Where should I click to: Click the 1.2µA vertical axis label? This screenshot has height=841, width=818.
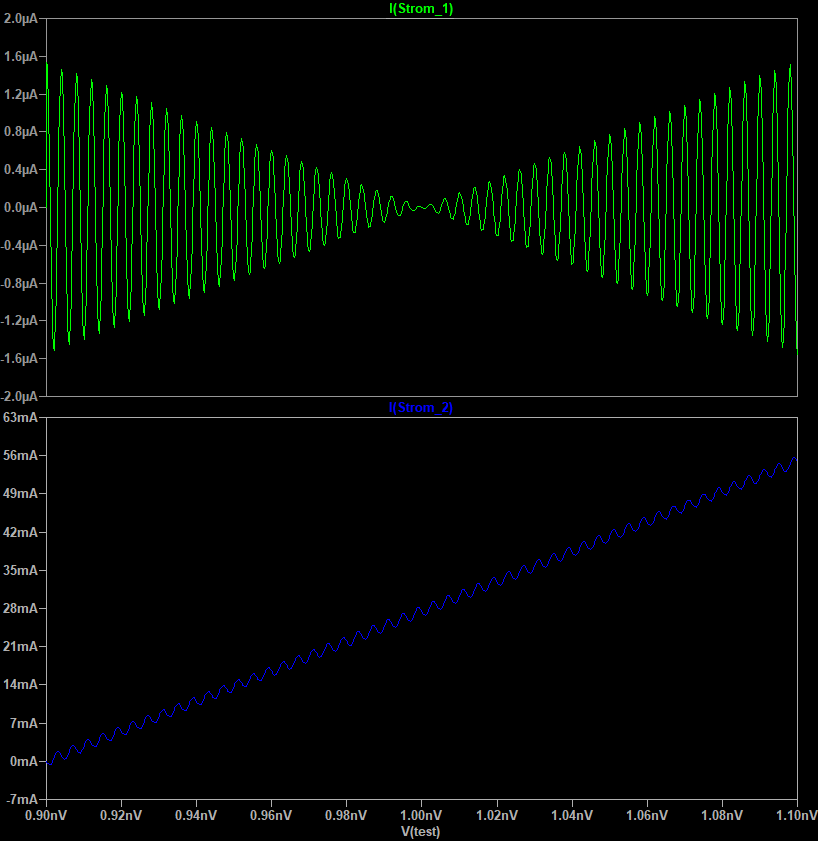coord(21,94)
